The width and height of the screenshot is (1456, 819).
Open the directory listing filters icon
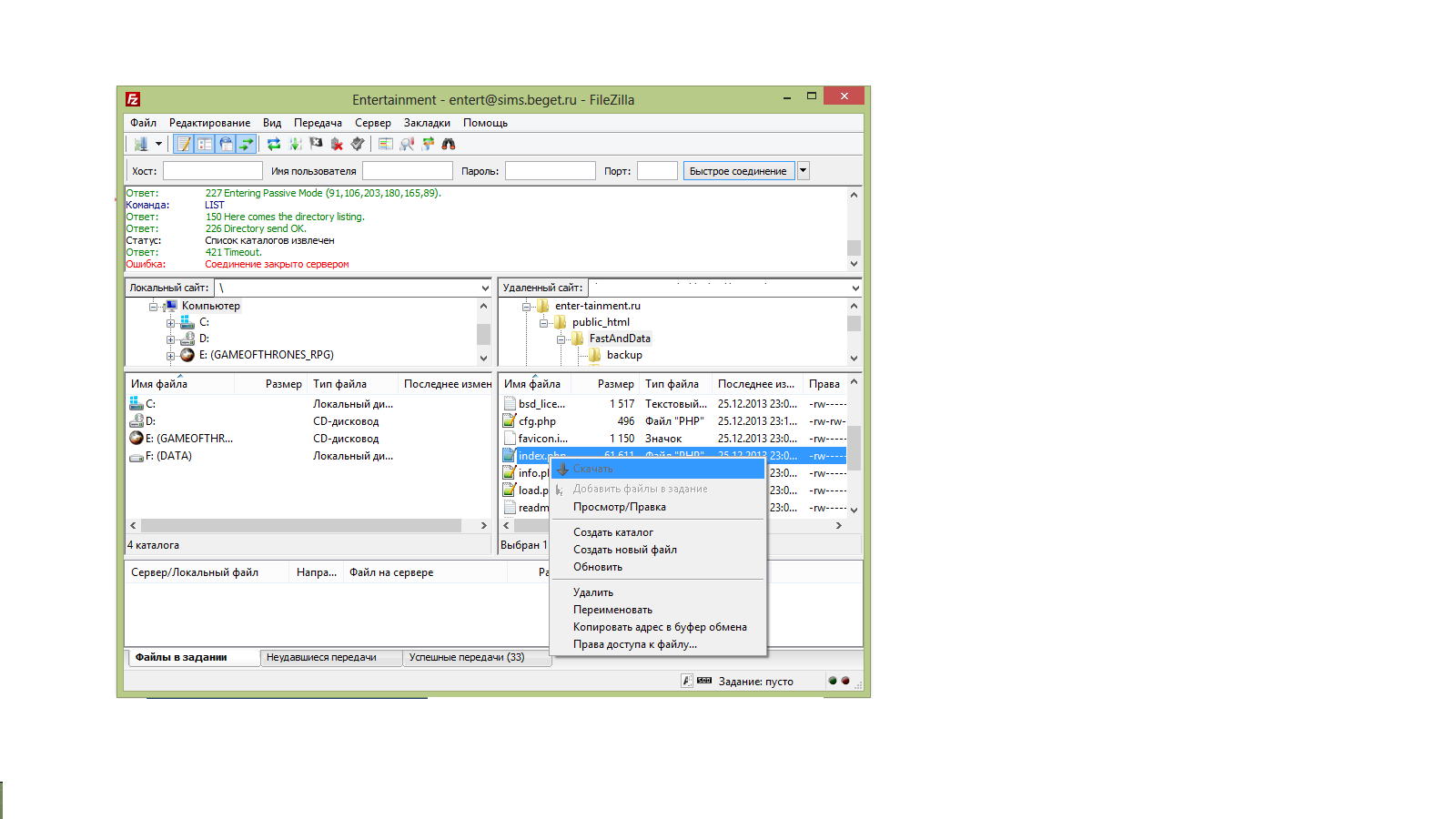[386, 144]
